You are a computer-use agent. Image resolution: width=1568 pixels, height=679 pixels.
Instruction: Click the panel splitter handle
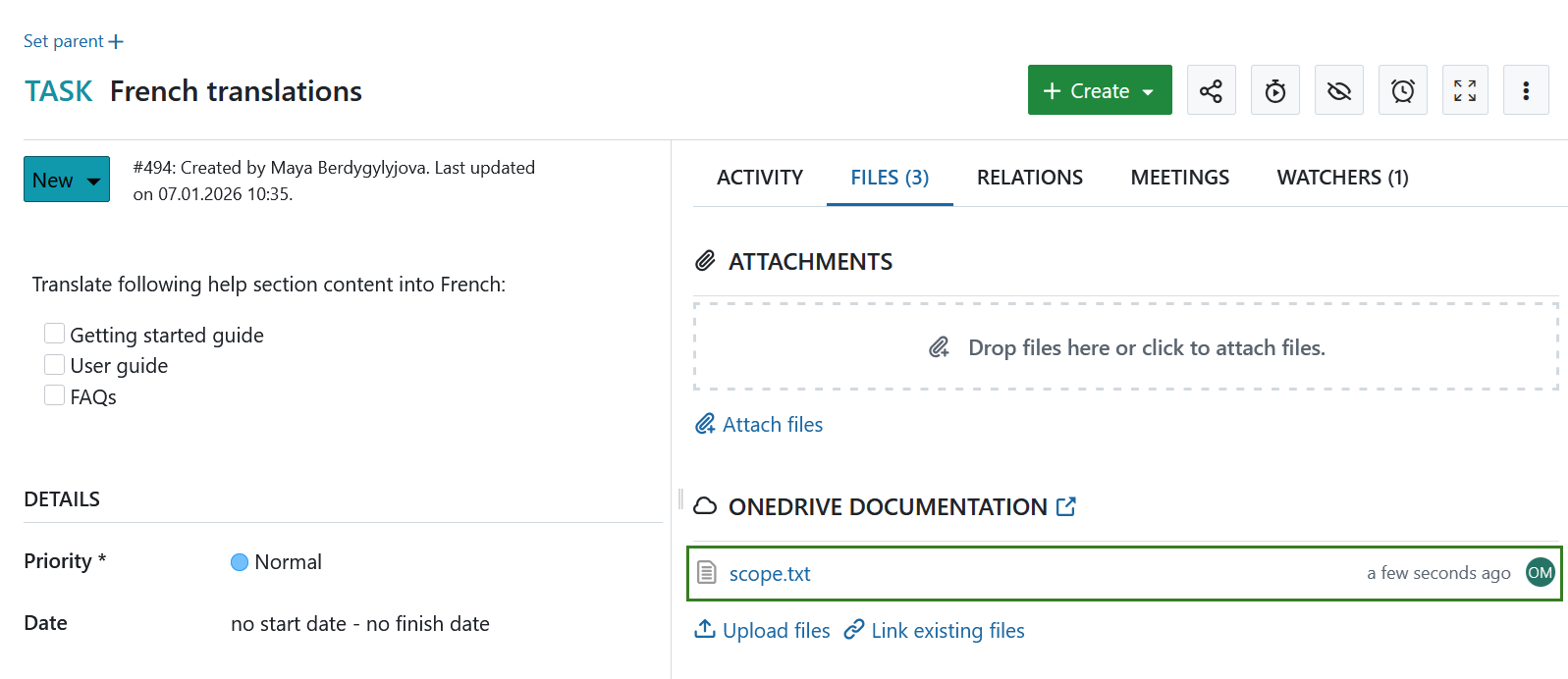coord(679,498)
